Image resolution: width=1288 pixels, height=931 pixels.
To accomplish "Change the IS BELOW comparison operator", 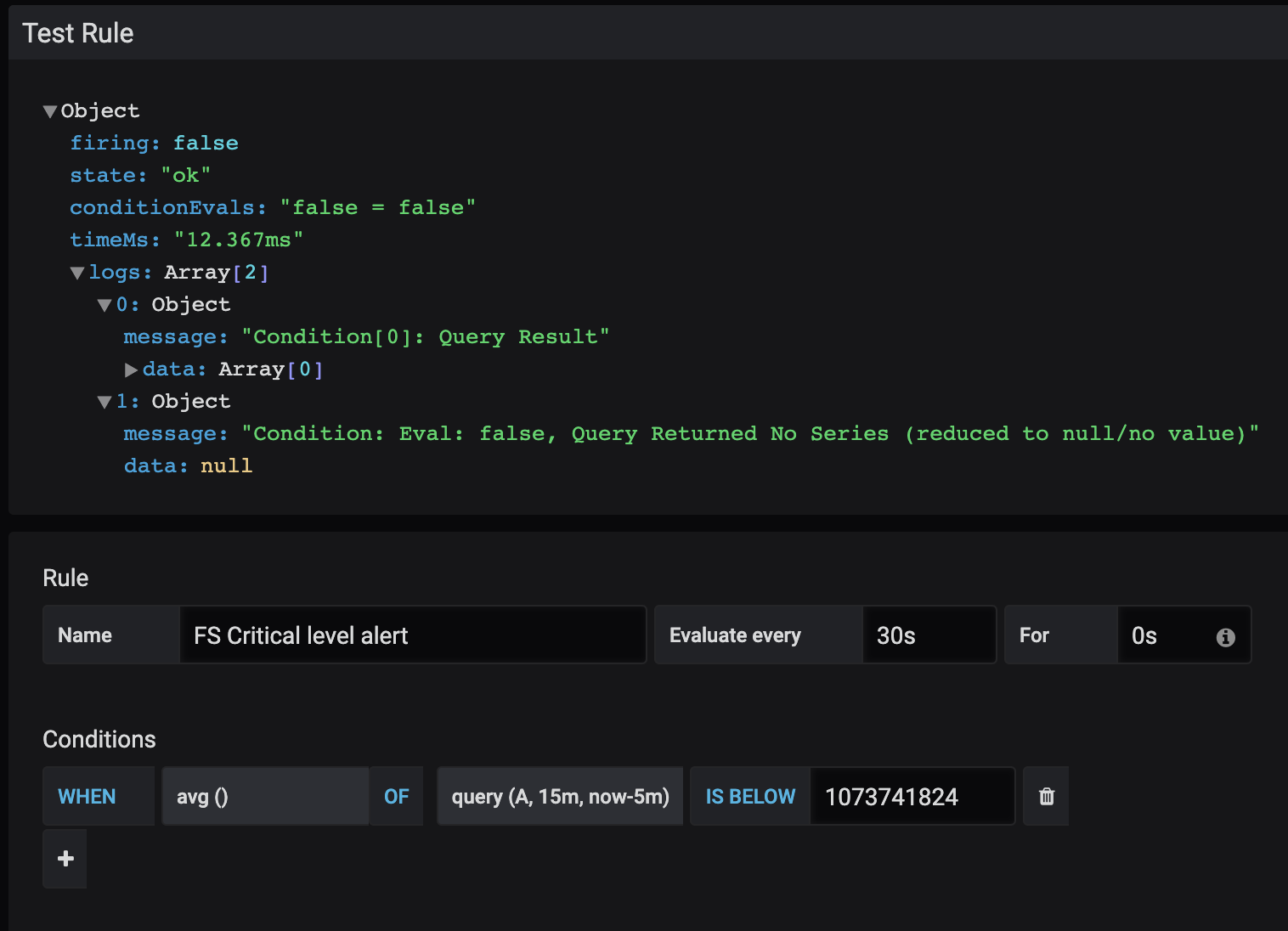I will click(x=749, y=796).
